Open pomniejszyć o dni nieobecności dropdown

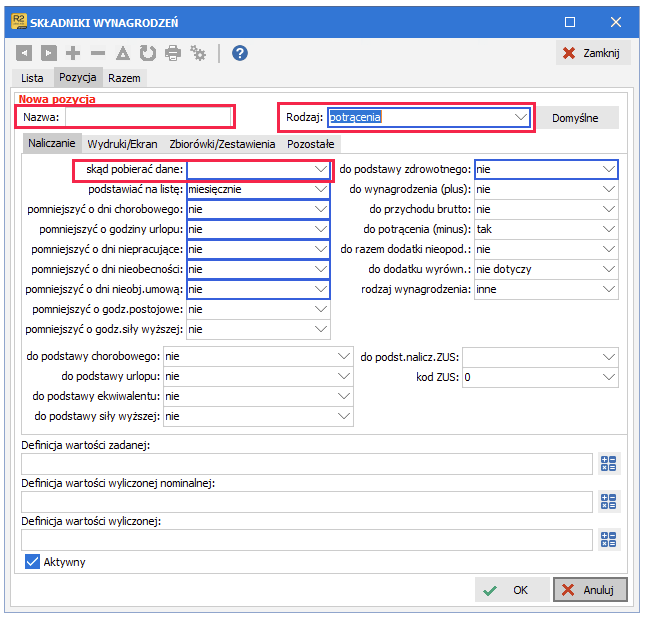click(x=320, y=269)
